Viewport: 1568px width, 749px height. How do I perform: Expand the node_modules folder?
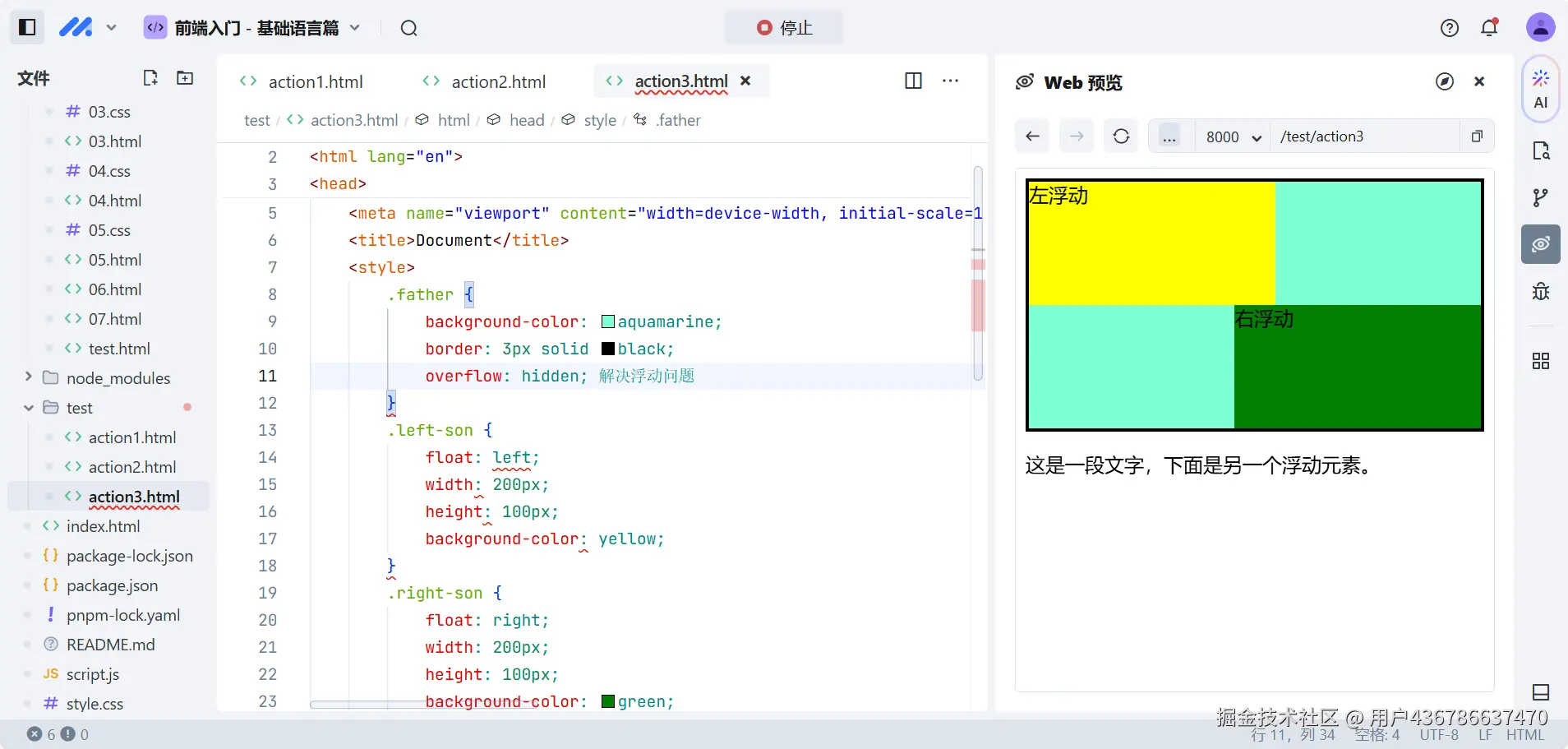pyautogui.click(x=27, y=377)
